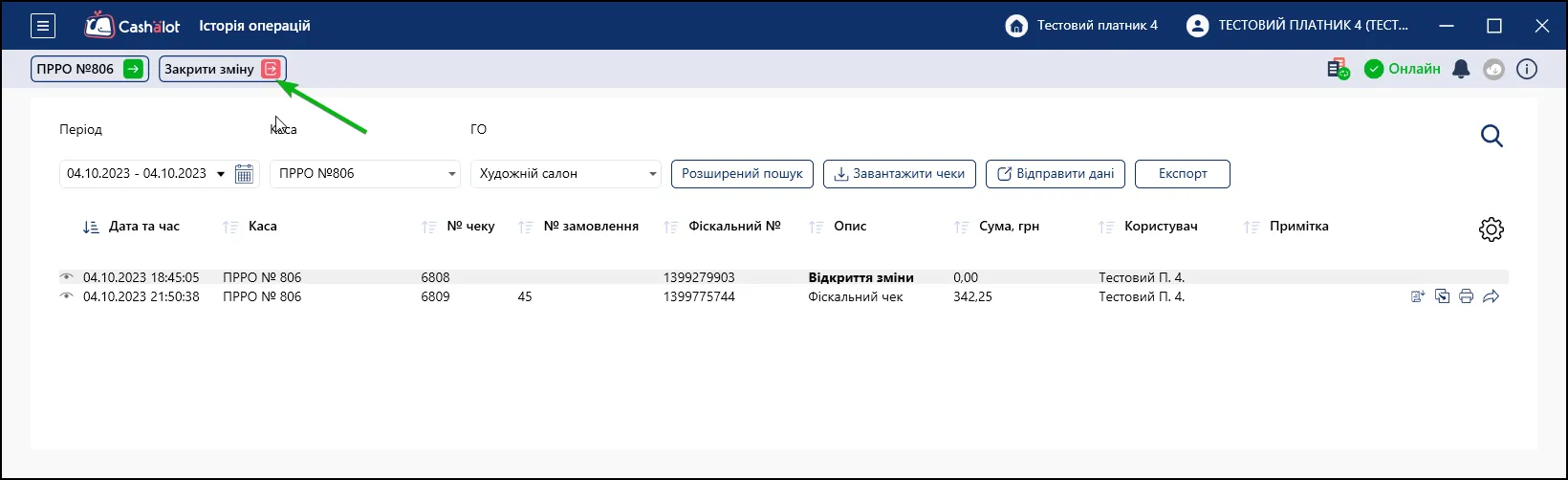Click the green arrow icon on ПРРО №806
Viewport: 1568px width, 480px height.
pos(134,69)
